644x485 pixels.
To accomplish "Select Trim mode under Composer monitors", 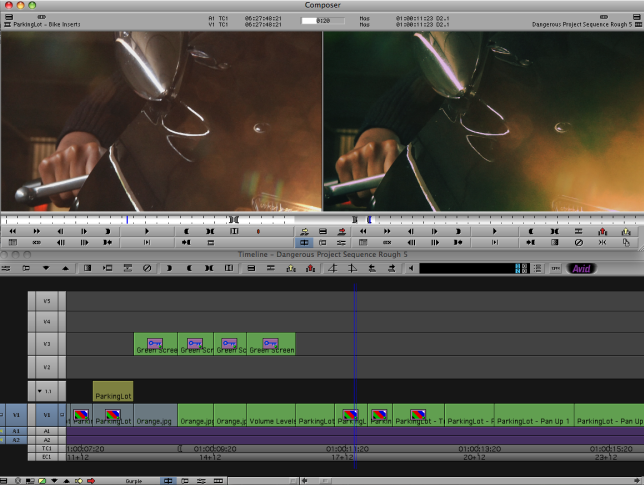I will (323, 243).
